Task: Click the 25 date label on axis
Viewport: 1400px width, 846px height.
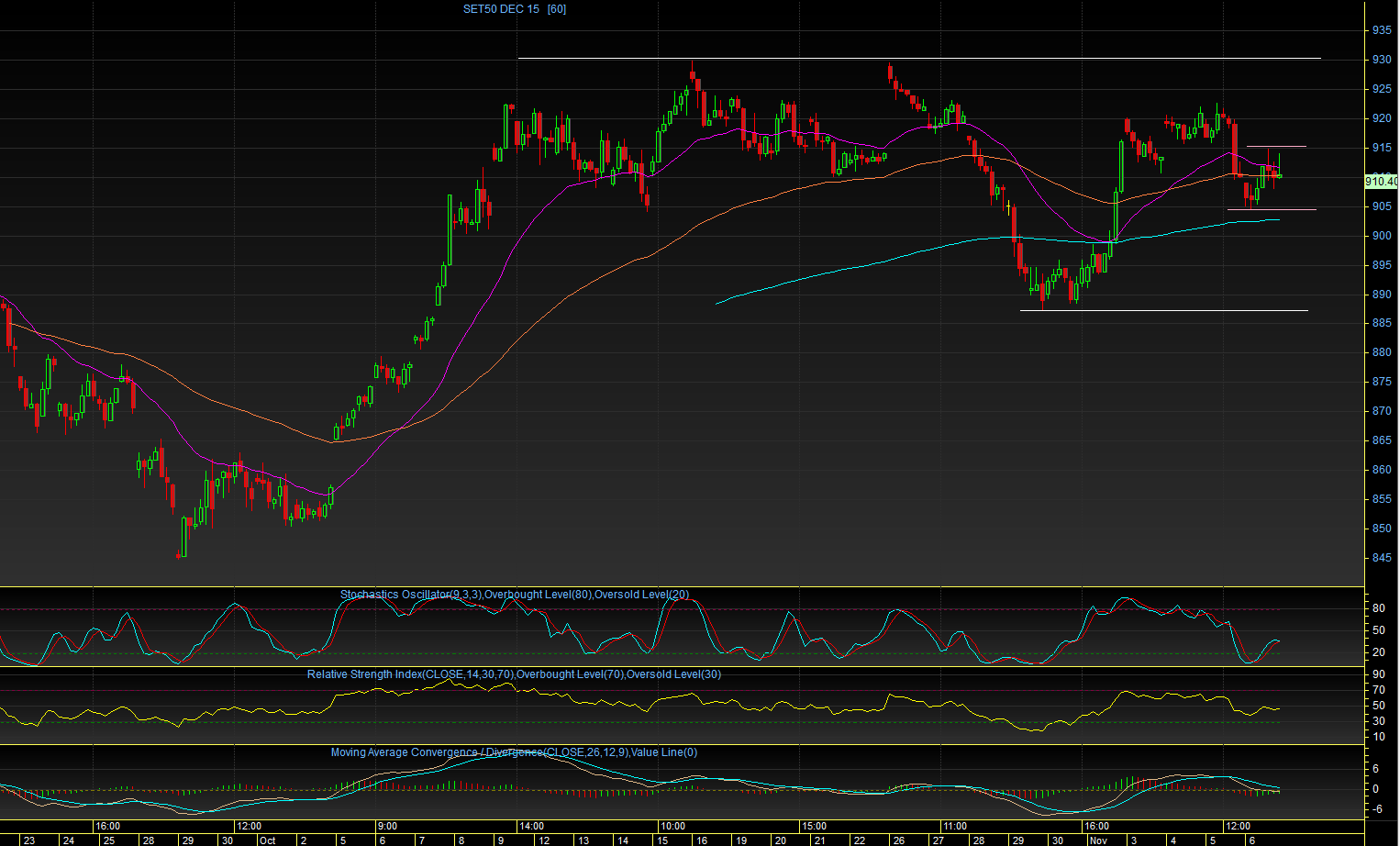Action: pos(108,840)
